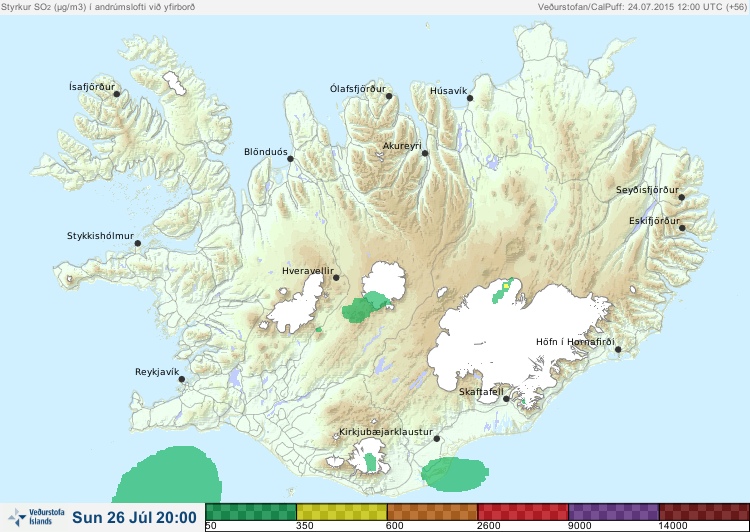Viewport: 750px width, 532px height.
Task: Click the yellow SO2 hotspot on Vatnajökull
Action: tap(505, 286)
